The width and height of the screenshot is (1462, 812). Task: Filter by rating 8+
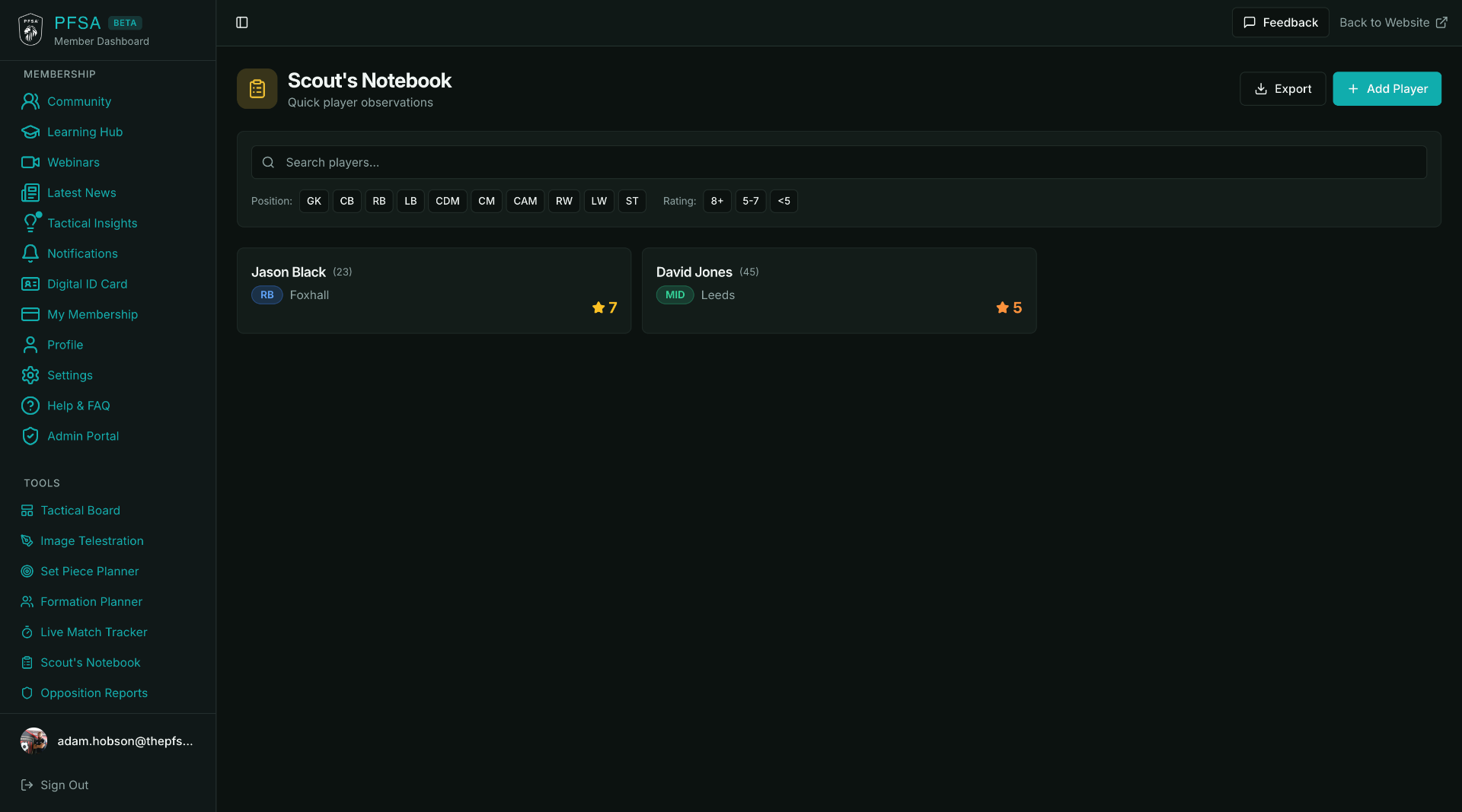(x=717, y=201)
